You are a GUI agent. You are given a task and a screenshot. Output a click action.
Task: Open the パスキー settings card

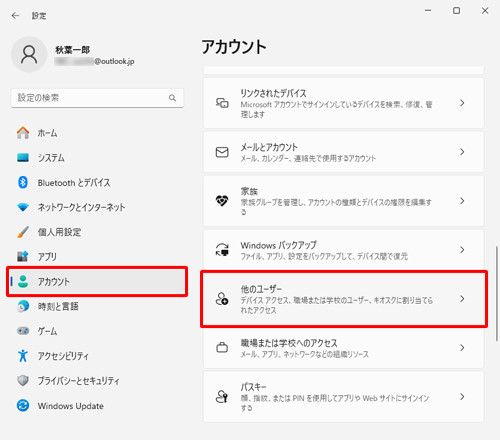(344, 397)
